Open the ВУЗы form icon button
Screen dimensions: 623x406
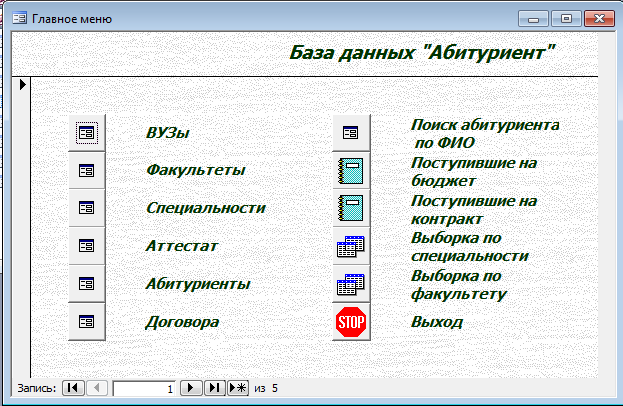[x=87, y=132]
